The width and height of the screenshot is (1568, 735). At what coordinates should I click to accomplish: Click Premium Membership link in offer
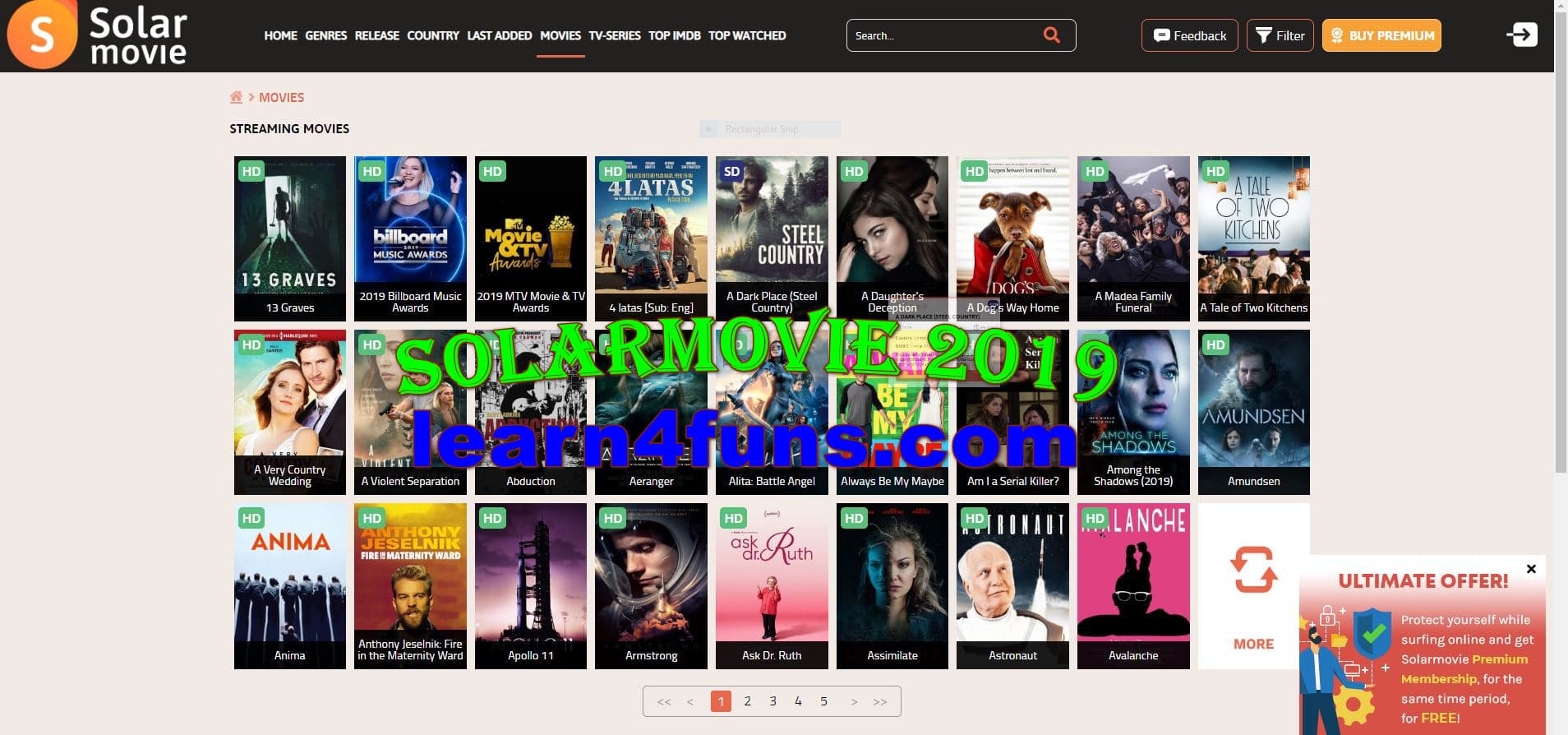(x=1464, y=668)
